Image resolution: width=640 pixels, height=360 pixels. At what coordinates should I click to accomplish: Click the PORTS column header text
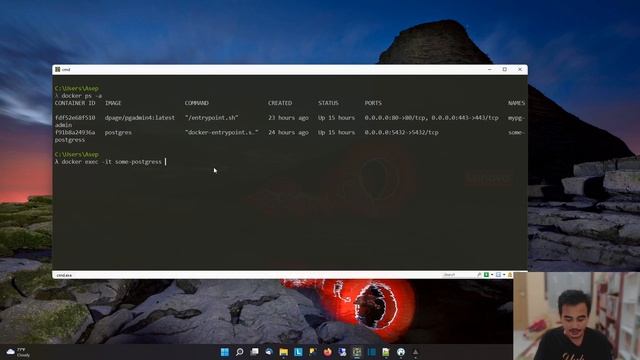(373, 103)
